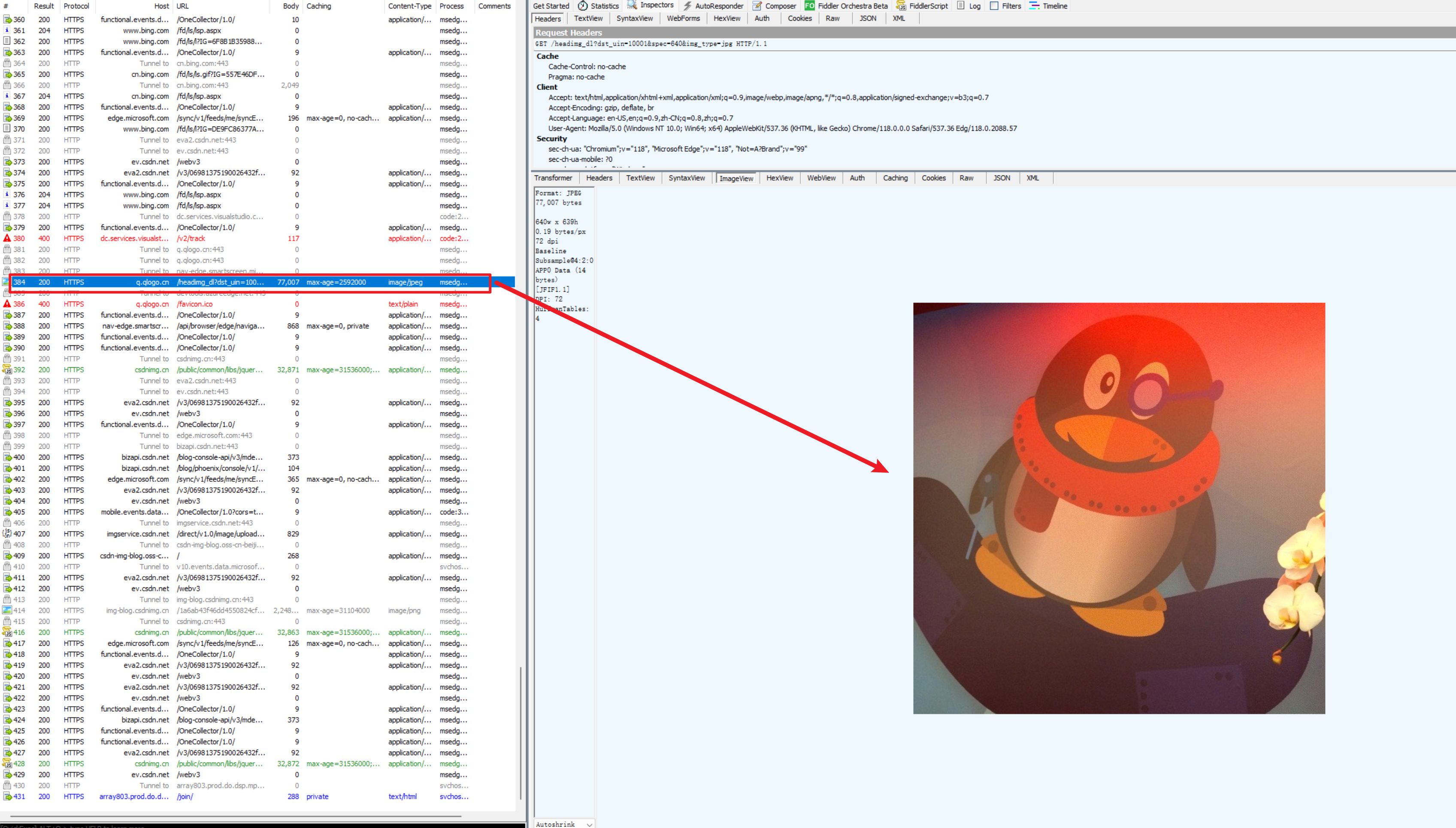Click the JS script icon on session 428
Image resolution: width=1456 pixels, height=828 pixels.
click(x=7, y=764)
